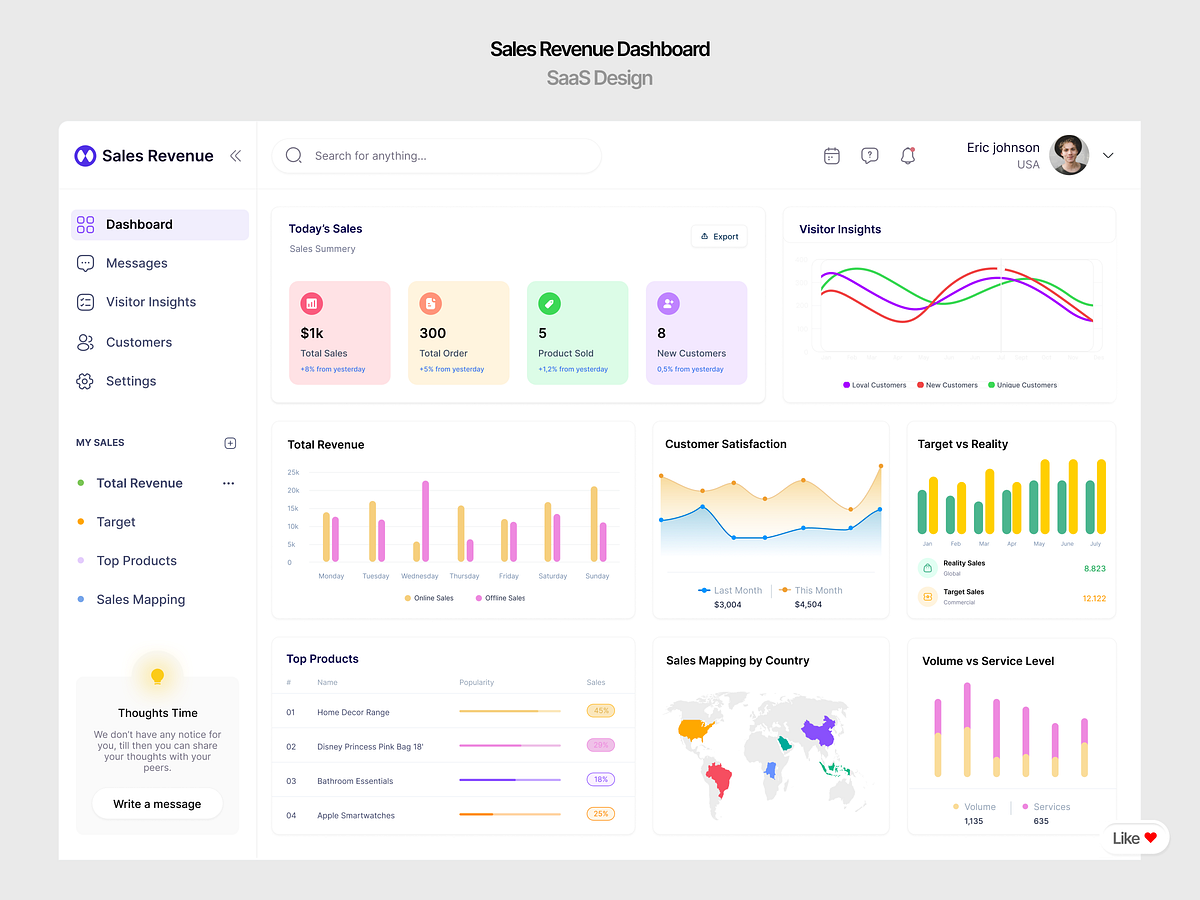
Task: Toggle the Volume legend in Volume vs Service Level
Action: click(x=957, y=806)
